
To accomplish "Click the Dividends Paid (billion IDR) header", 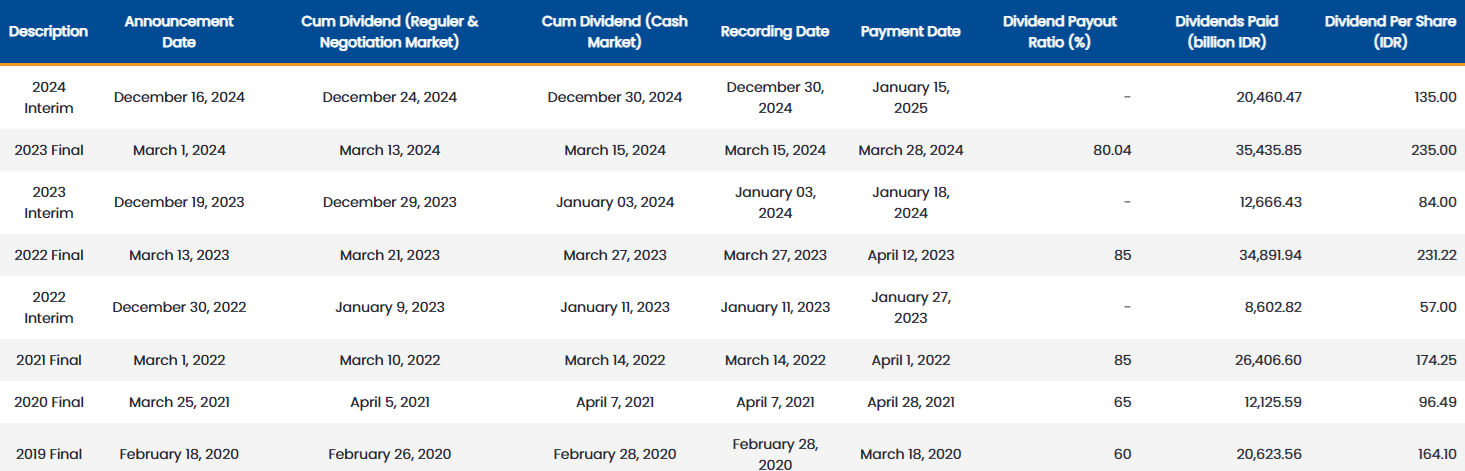I will click(1227, 31).
